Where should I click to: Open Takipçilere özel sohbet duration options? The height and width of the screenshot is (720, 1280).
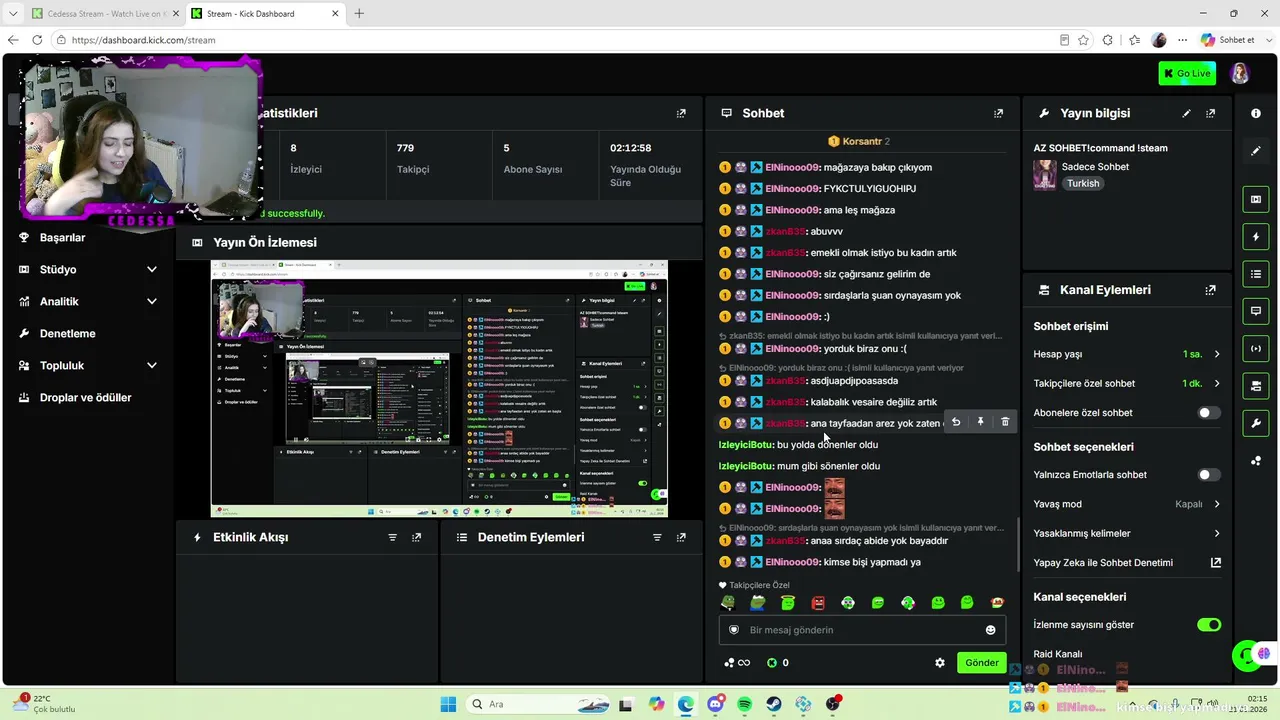click(1127, 384)
